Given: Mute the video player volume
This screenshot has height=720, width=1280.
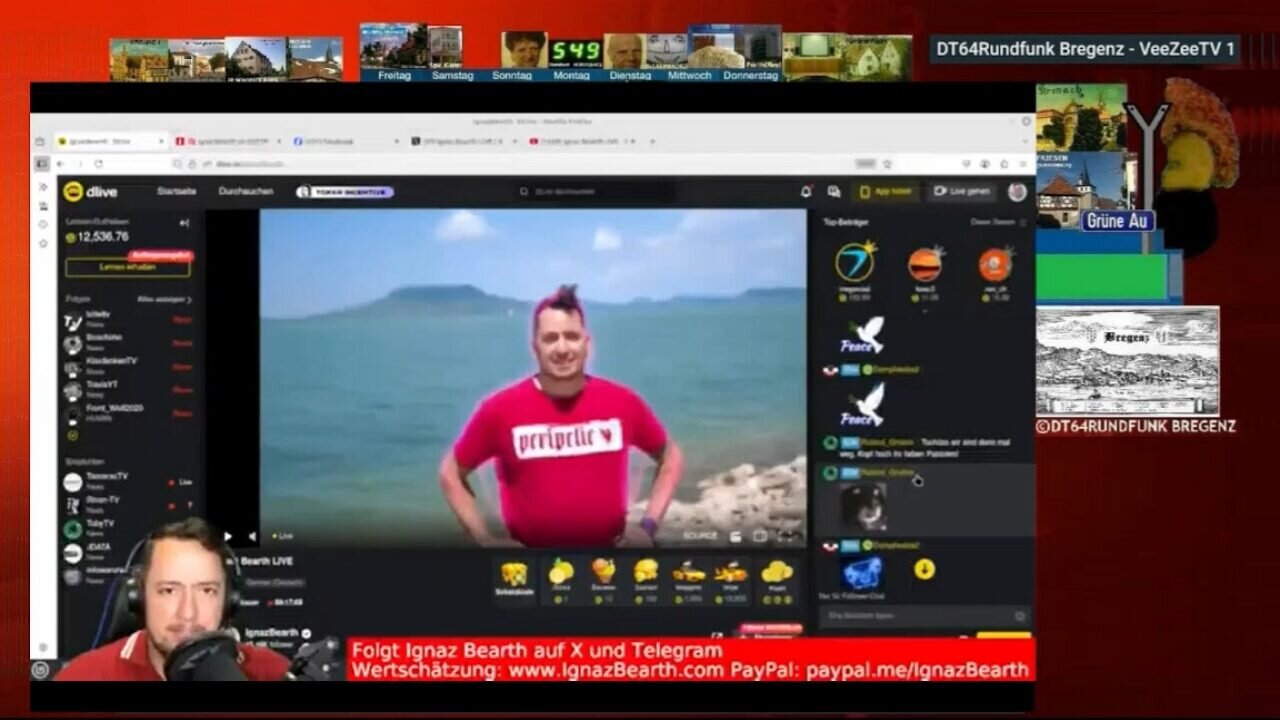Looking at the screenshot, I should 252,536.
